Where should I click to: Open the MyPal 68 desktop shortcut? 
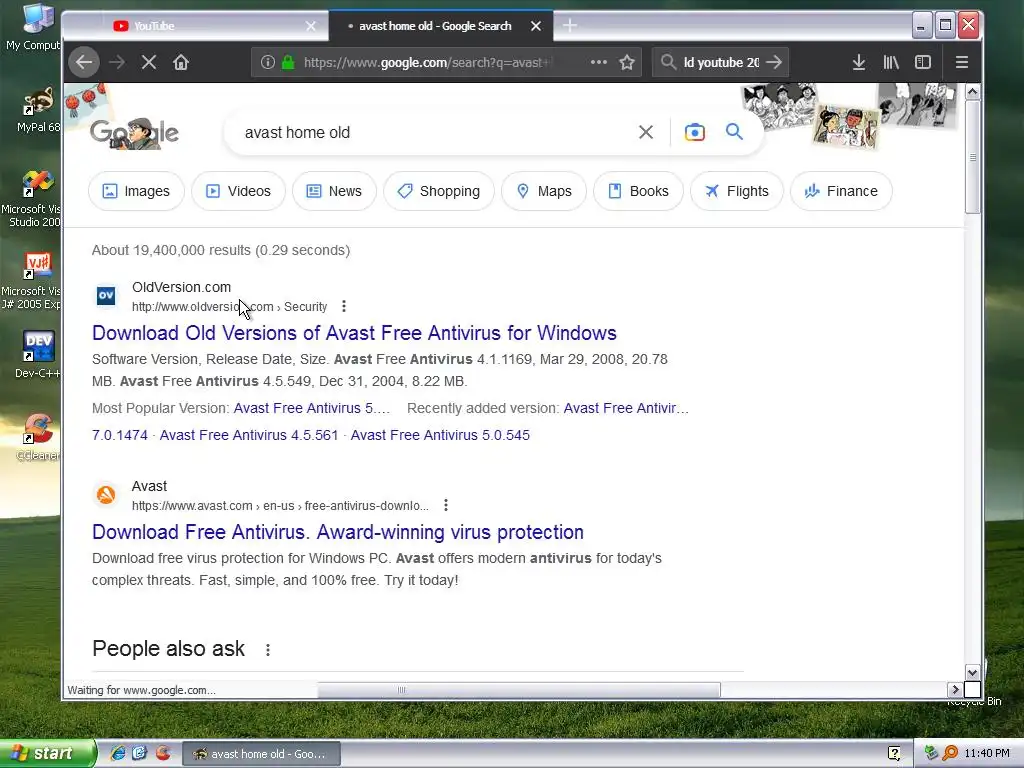pos(37,110)
